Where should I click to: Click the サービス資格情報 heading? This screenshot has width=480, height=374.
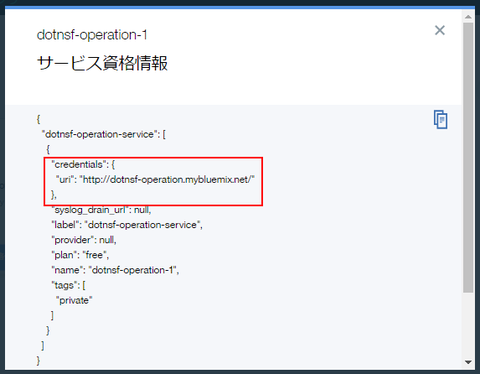[x=102, y=63]
